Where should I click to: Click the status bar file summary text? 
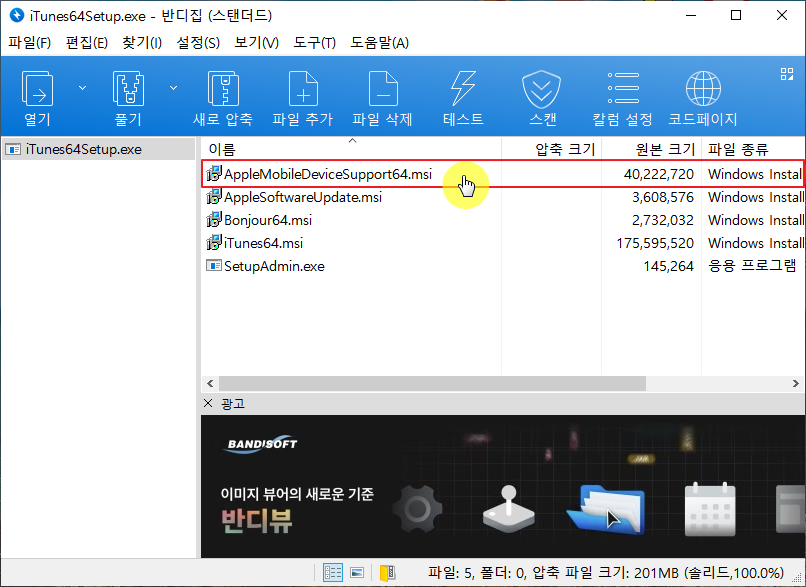[x=606, y=573]
